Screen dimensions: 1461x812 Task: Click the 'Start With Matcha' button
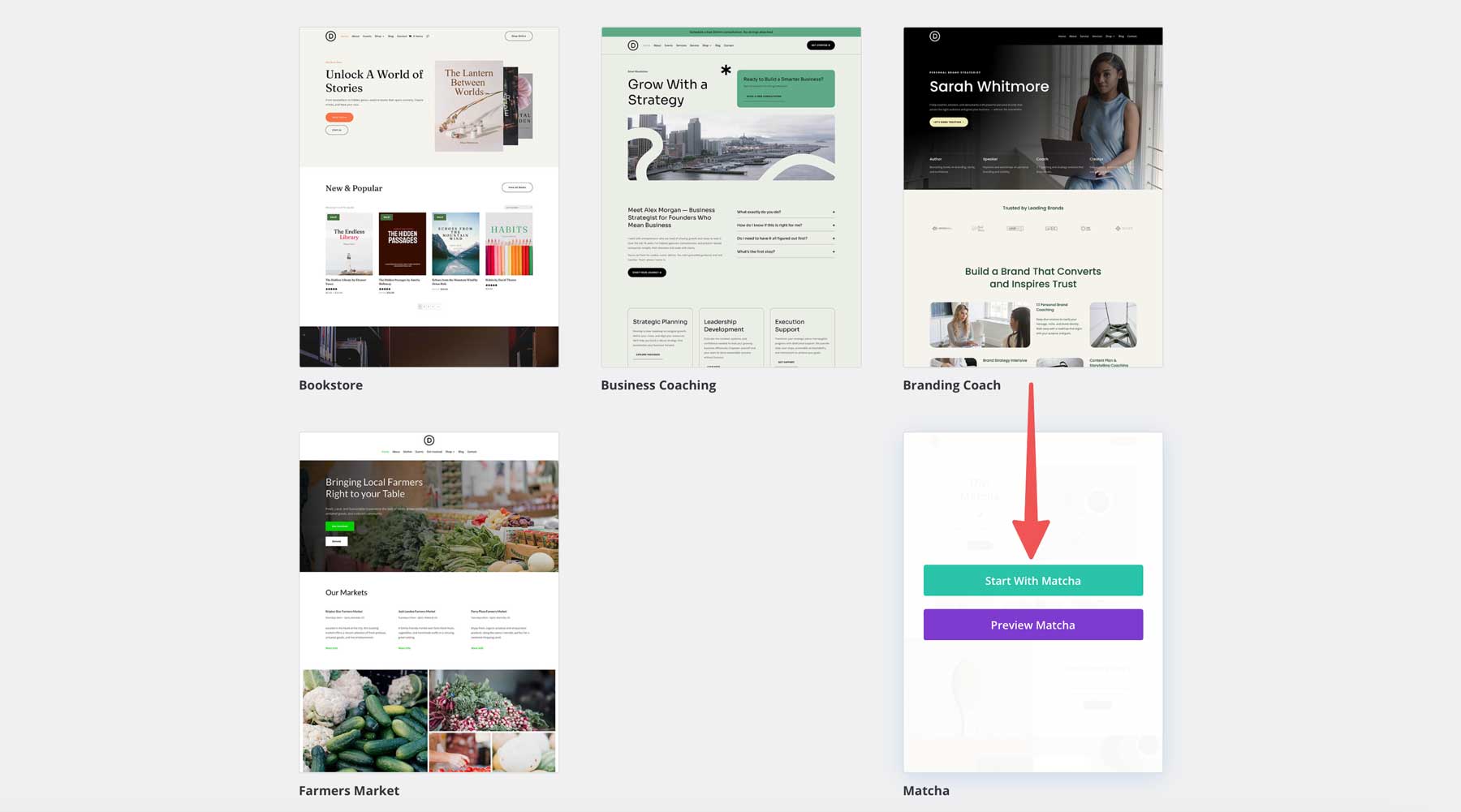pos(1032,580)
